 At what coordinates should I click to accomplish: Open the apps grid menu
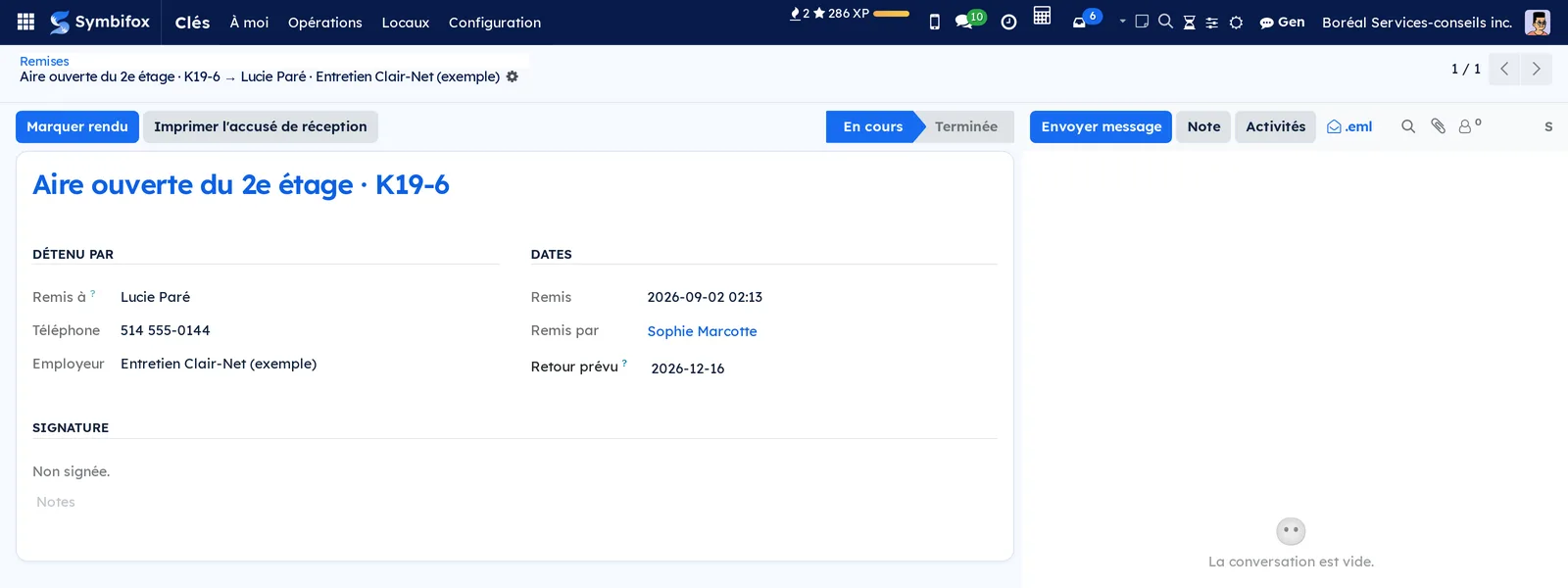tap(26, 22)
